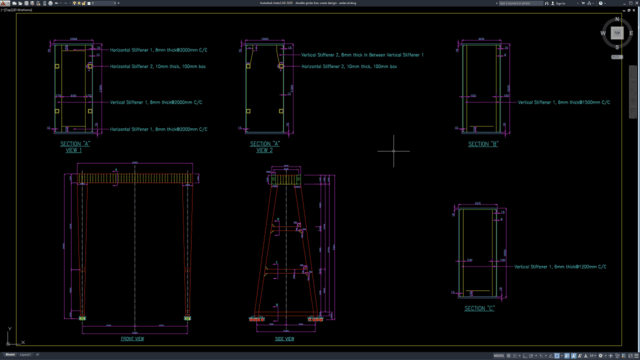Image resolution: width=640 pixels, height=360 pixels.
Task: Click the workspace switching gear icon
Action: coord(600,356)
